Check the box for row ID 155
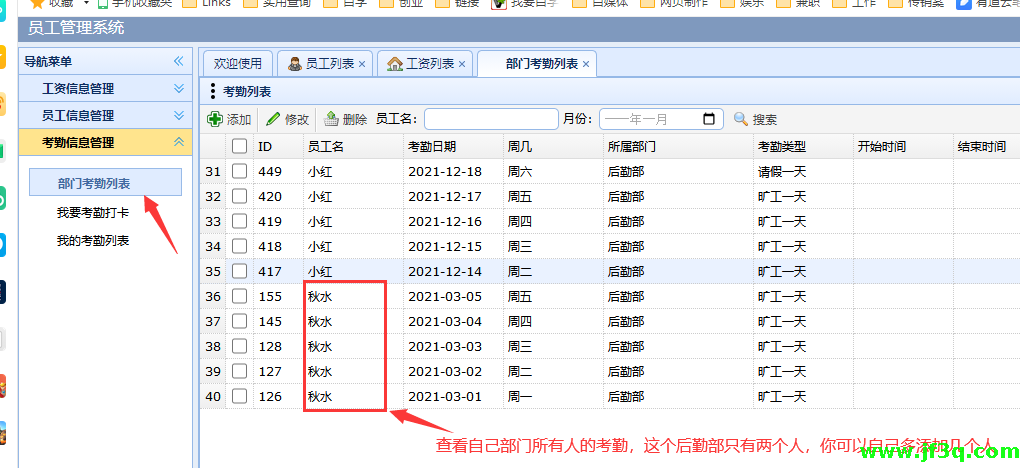The width and height of the screenshot is (1020, 468). click(x=239, y=296)
